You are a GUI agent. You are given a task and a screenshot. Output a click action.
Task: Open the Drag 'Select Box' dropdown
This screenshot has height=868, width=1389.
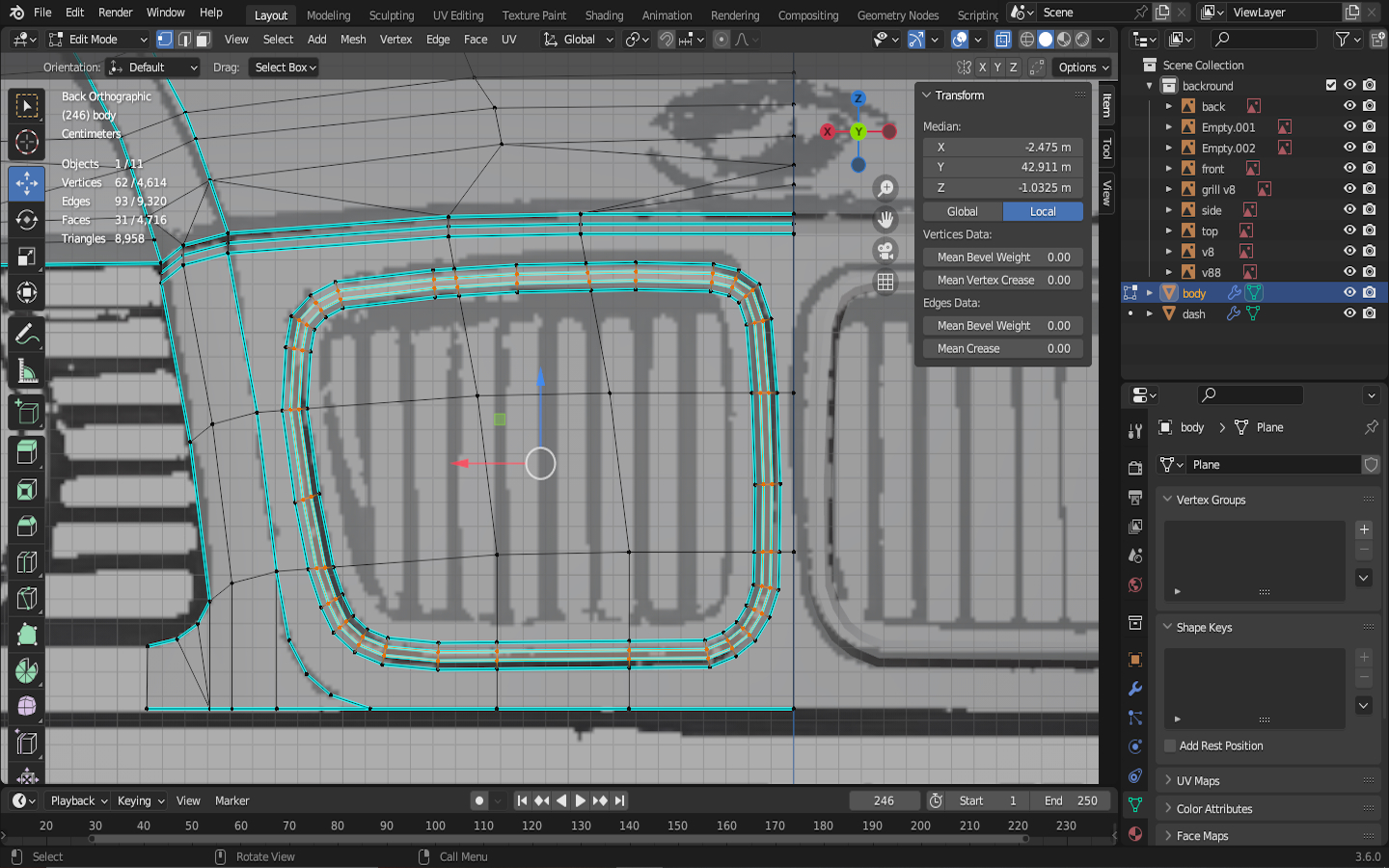[285, 68]
